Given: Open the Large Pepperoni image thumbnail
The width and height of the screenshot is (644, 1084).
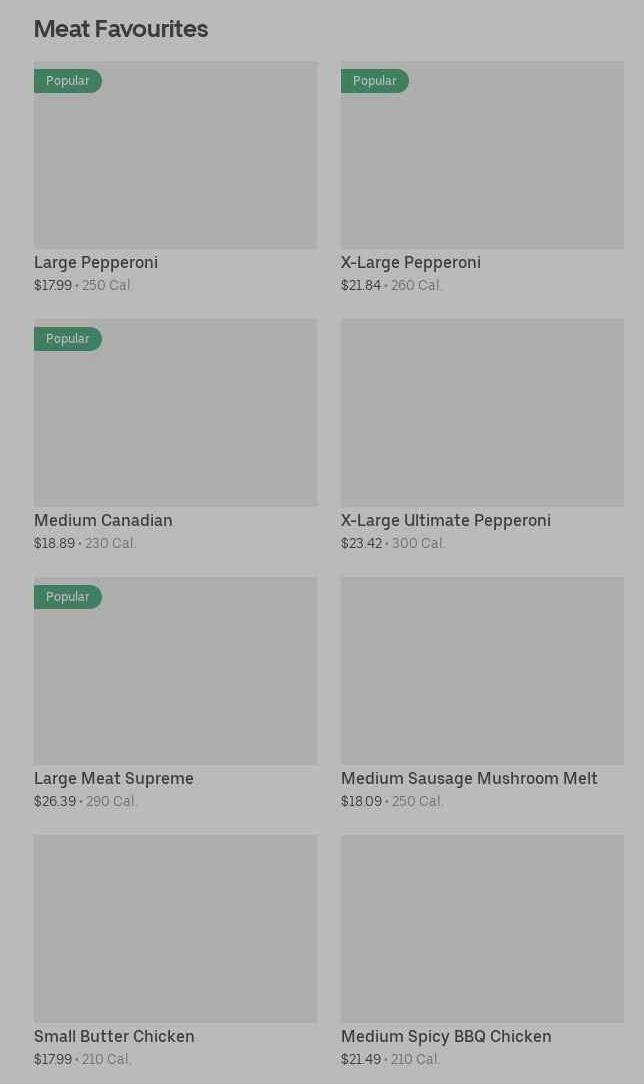Looking at the screenshot, I should 176,155.
